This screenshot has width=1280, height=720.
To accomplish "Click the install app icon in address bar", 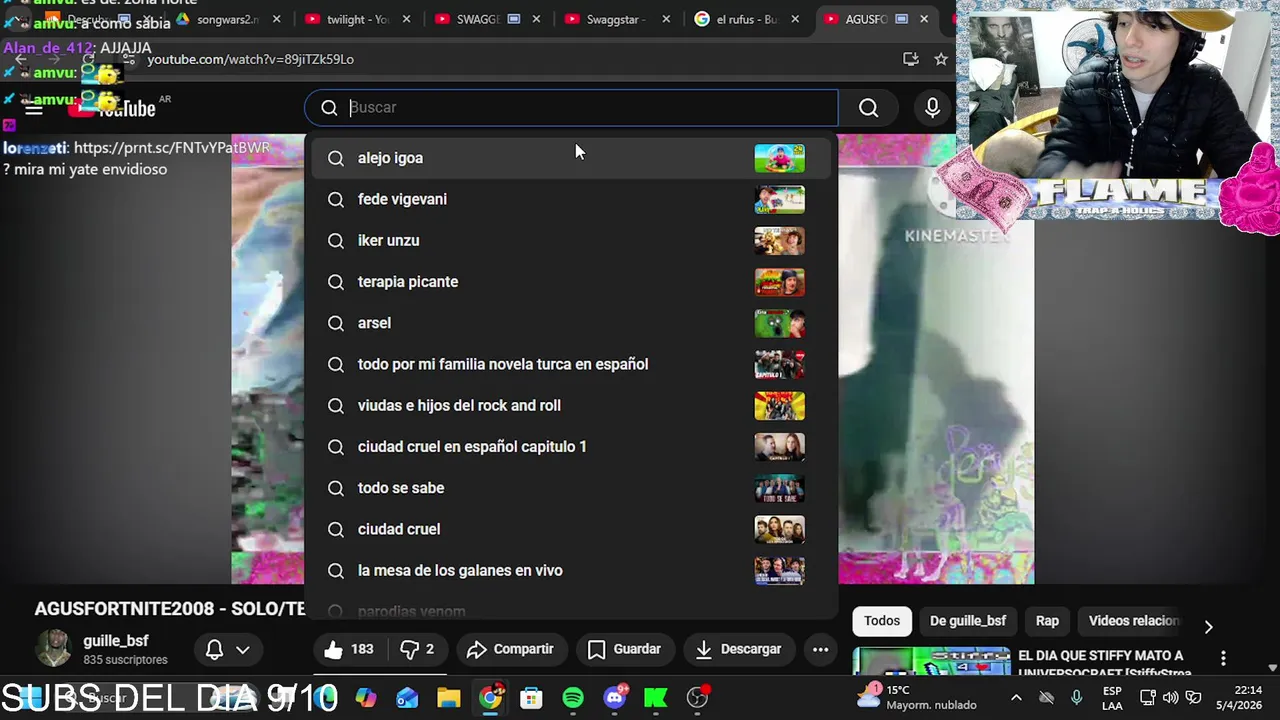I will pyautogui.click(x=910, y=59).
